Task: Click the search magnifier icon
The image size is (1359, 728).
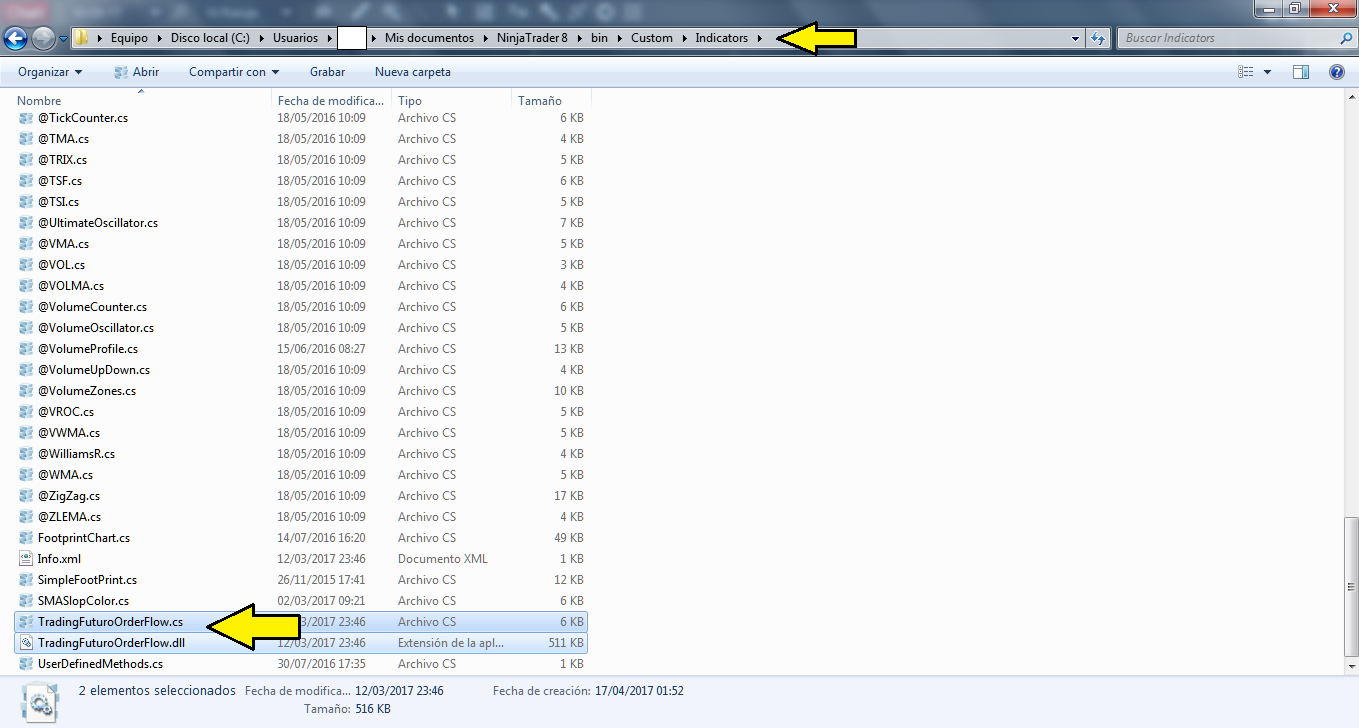Action: (1345, 38)
